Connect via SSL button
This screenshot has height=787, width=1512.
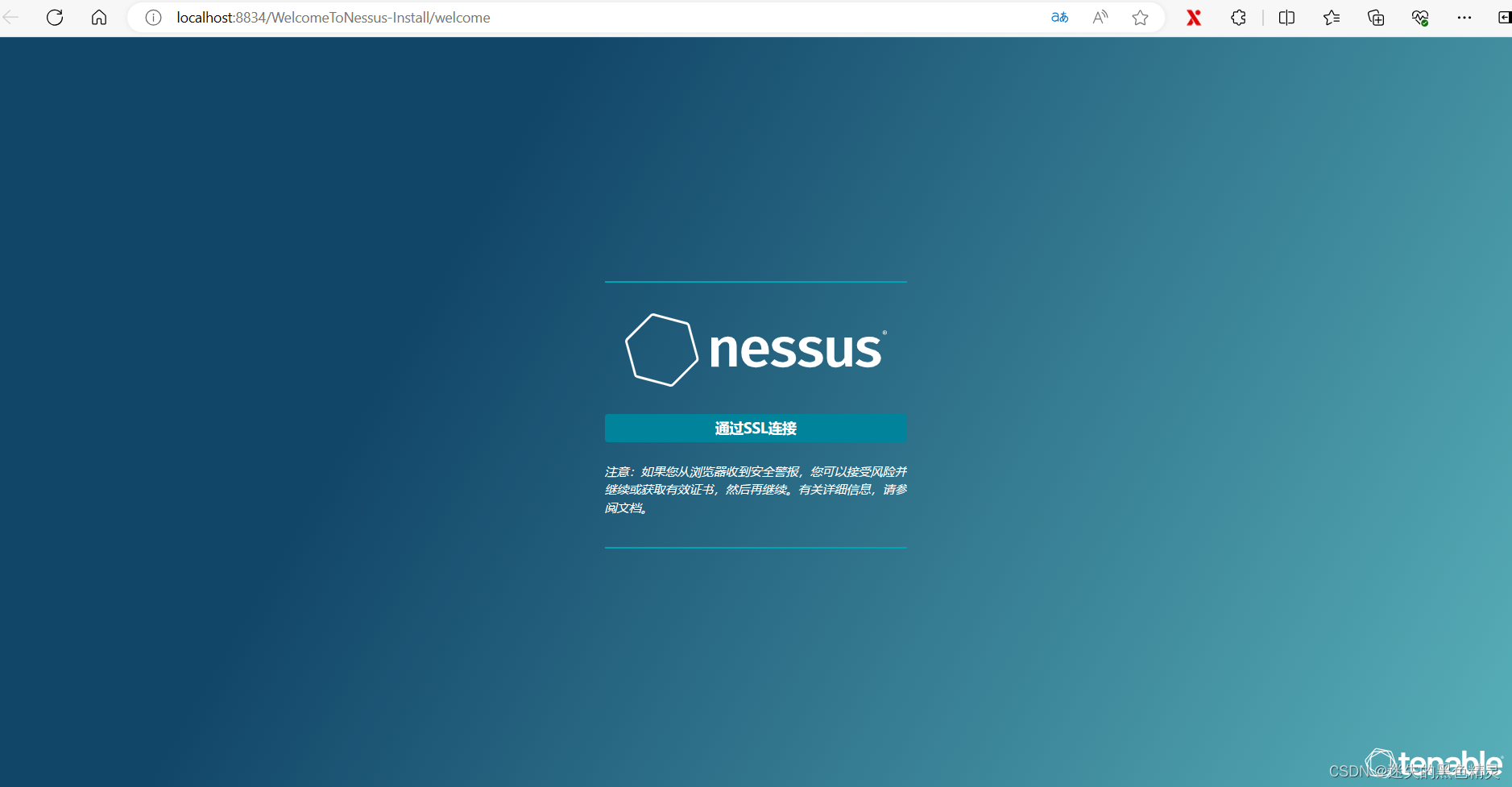coord(756,428)
